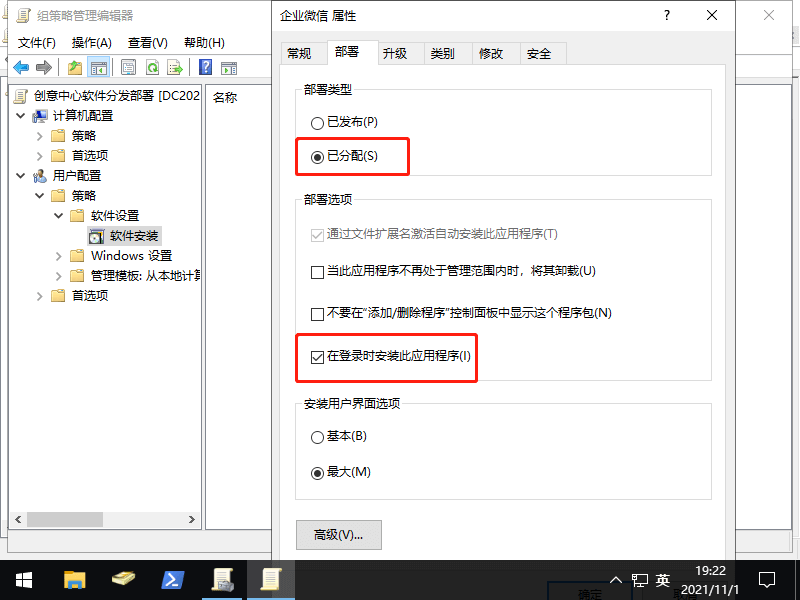Toggle 不要在"添加/删除程序"控制面板中显示这个程序包(N) checkbox
Screen dimensions: 800x600
pos(317,314)
